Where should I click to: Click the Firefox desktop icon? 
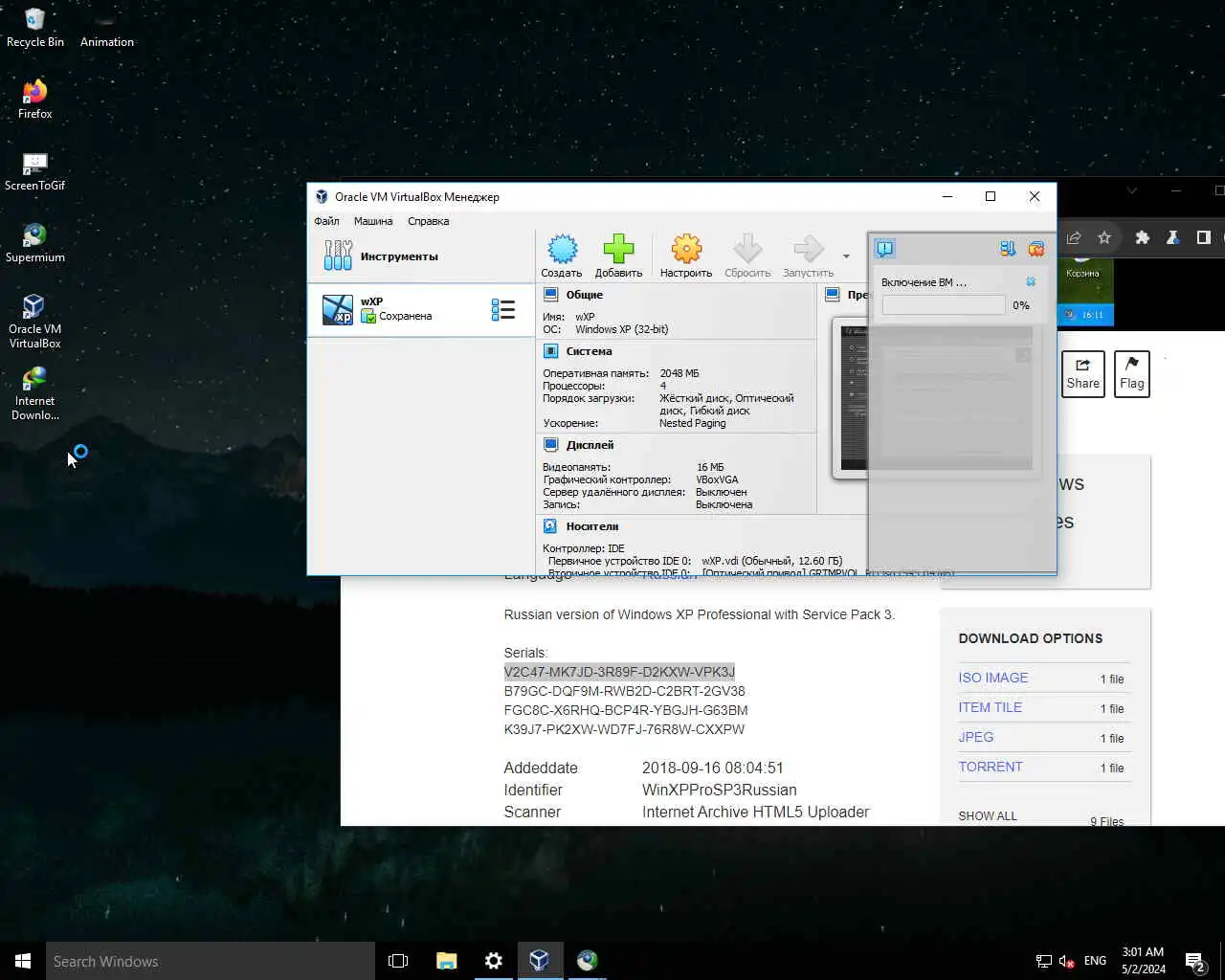point(35,100)
